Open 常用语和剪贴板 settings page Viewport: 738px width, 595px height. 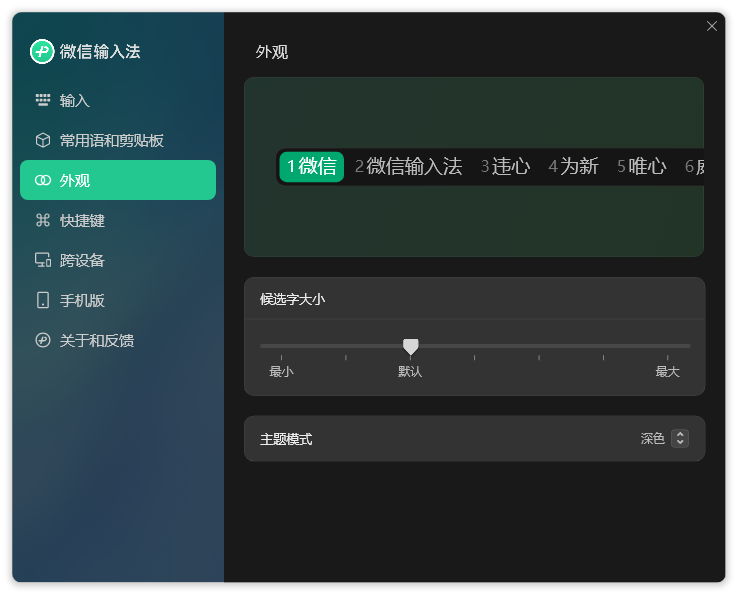point(118,140)
